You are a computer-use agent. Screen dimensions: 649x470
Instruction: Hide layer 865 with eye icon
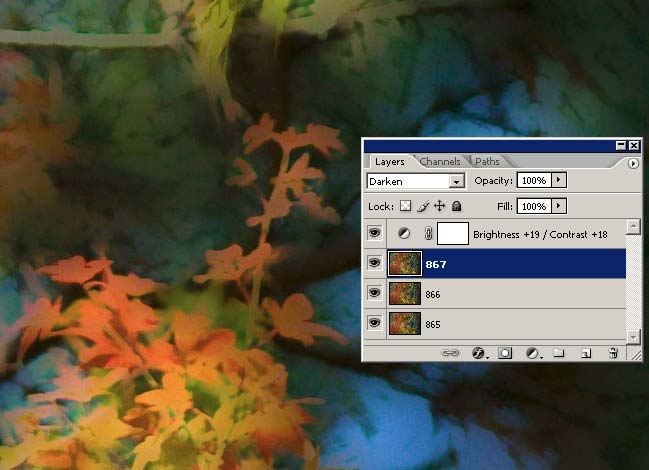click(374, 323)
